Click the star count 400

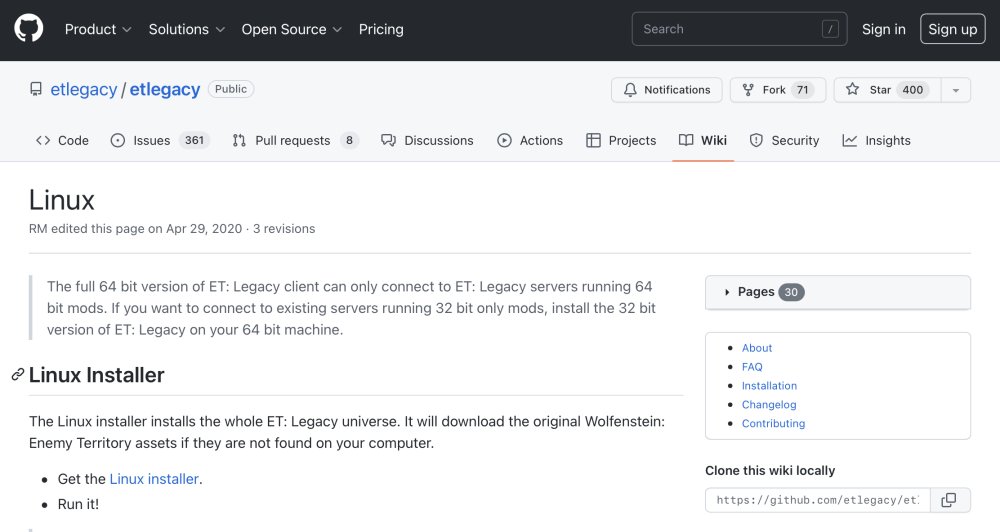click(913, 90)
